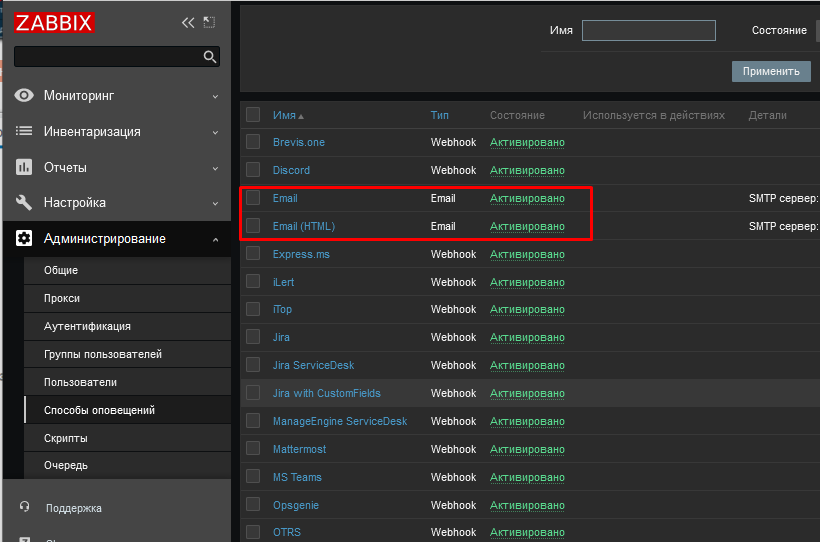The width and height of the screenshot is (820, 542).
Task: Collapse the Администрирование section chevron
Action: (x=215, y=239)
